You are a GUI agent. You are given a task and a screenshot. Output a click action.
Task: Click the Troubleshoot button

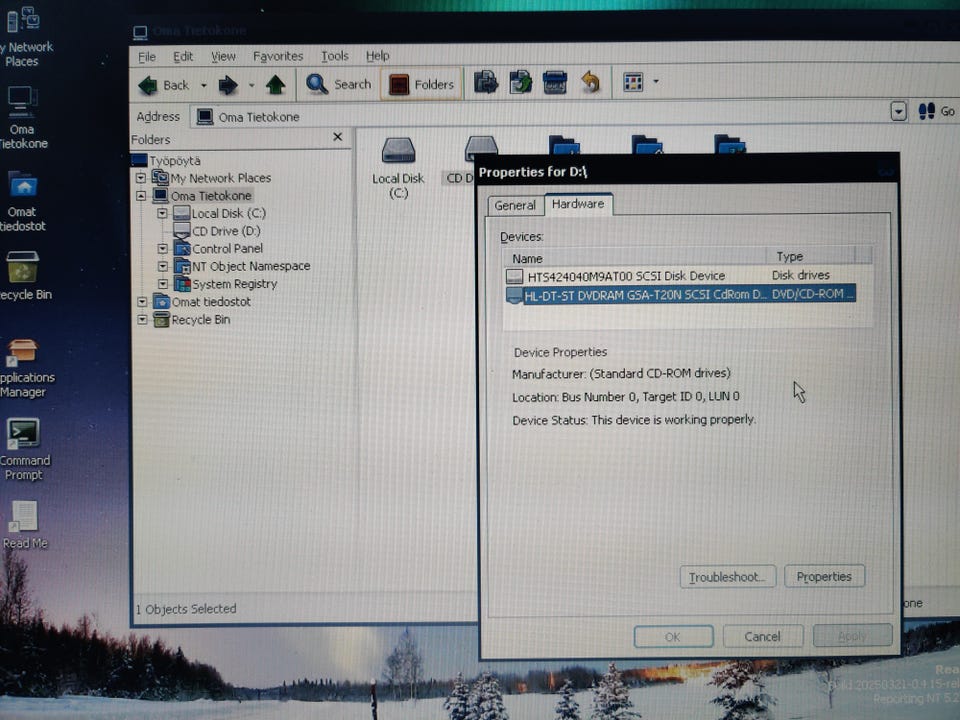coord(727,577)
